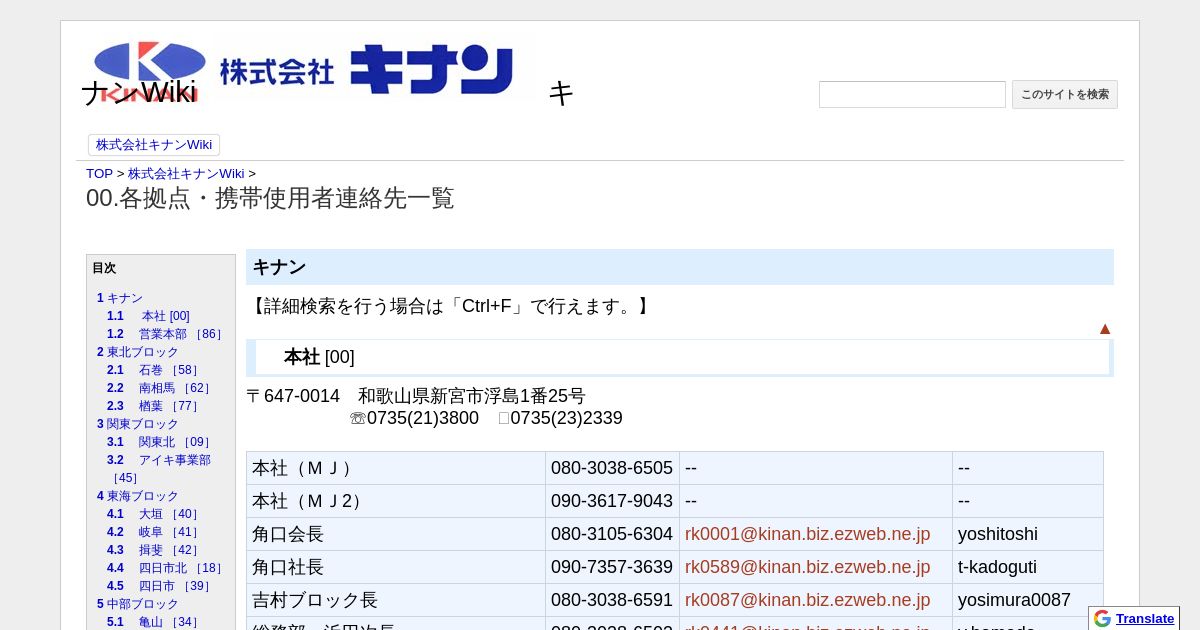Screen dimensions: 1200x630
Task: Select the 本社（ＭＪ2） table cell
Action: click(x=396, y=501)
